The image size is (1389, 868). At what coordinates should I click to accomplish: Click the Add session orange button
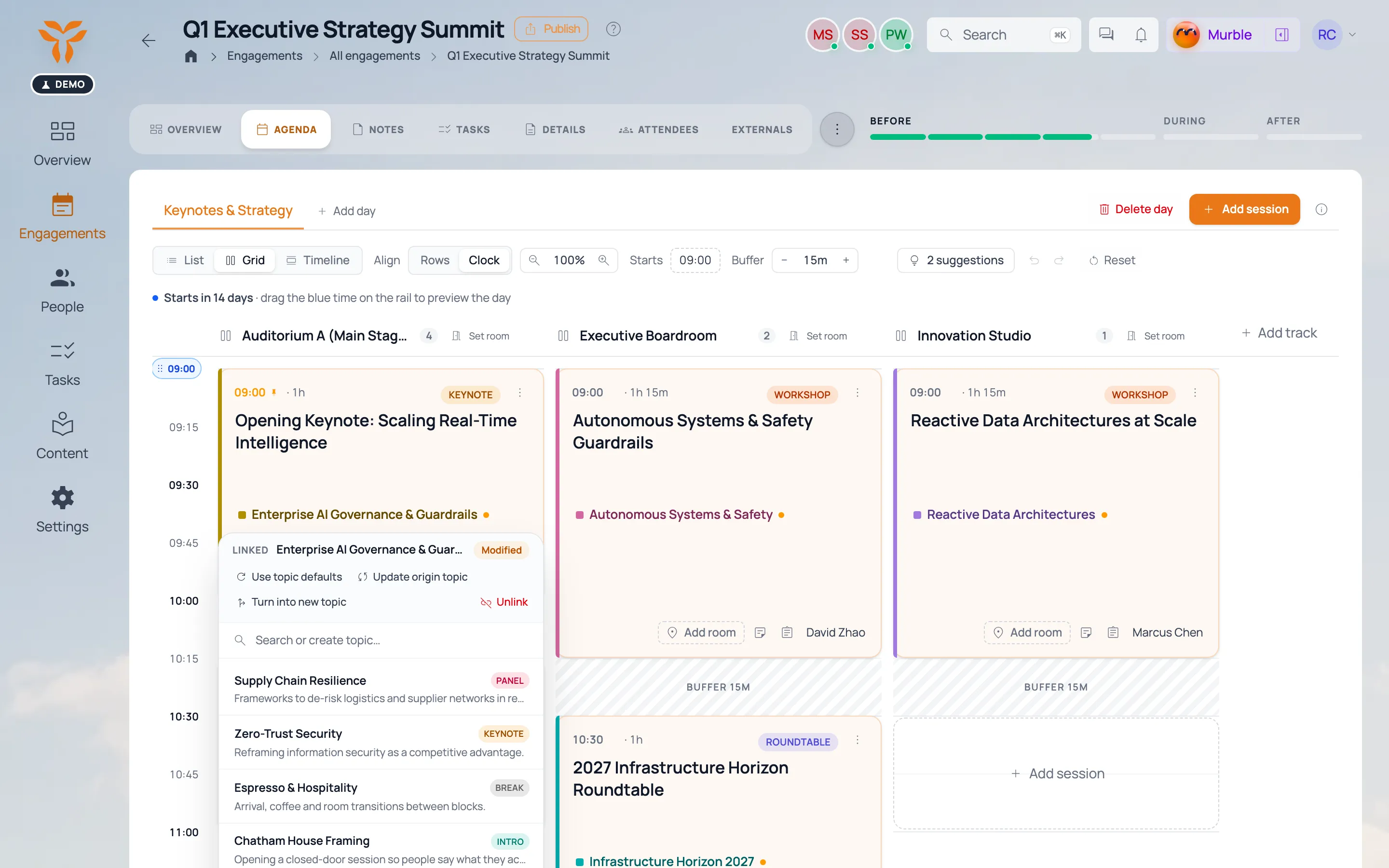tap(1244, 210)
